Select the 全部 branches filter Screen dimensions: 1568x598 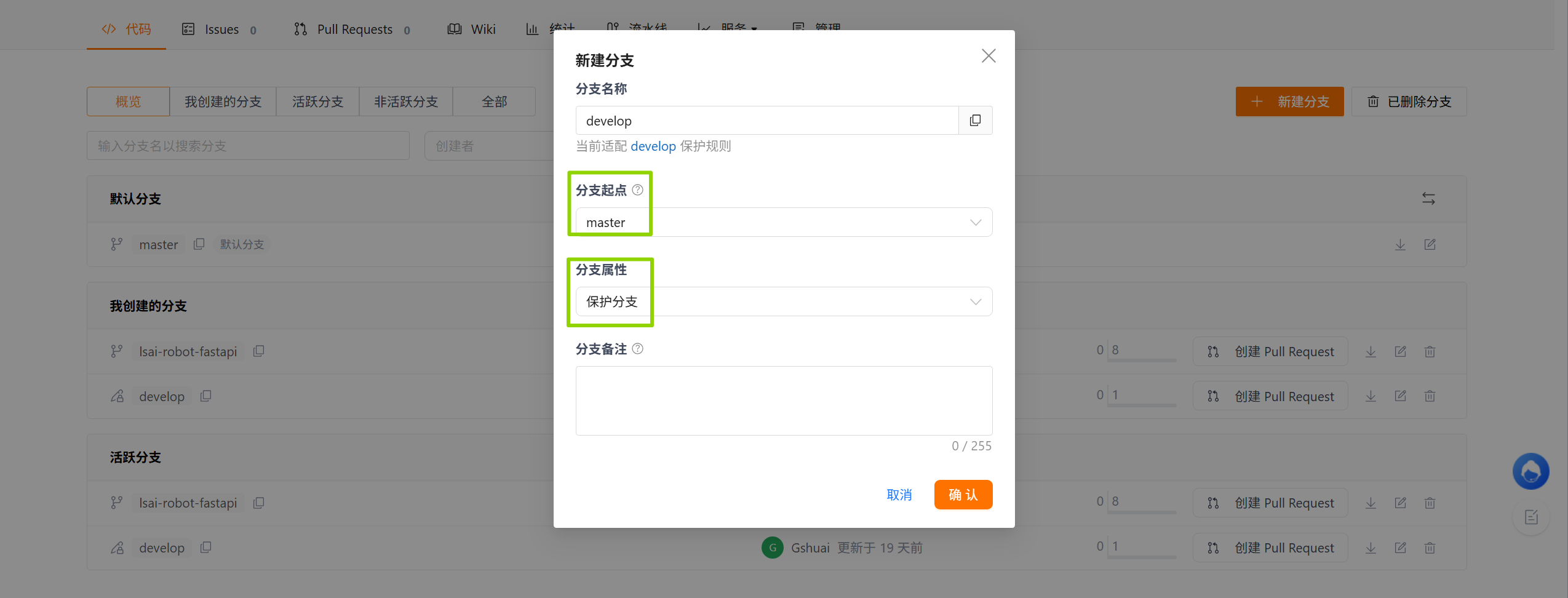coord(494,101)
